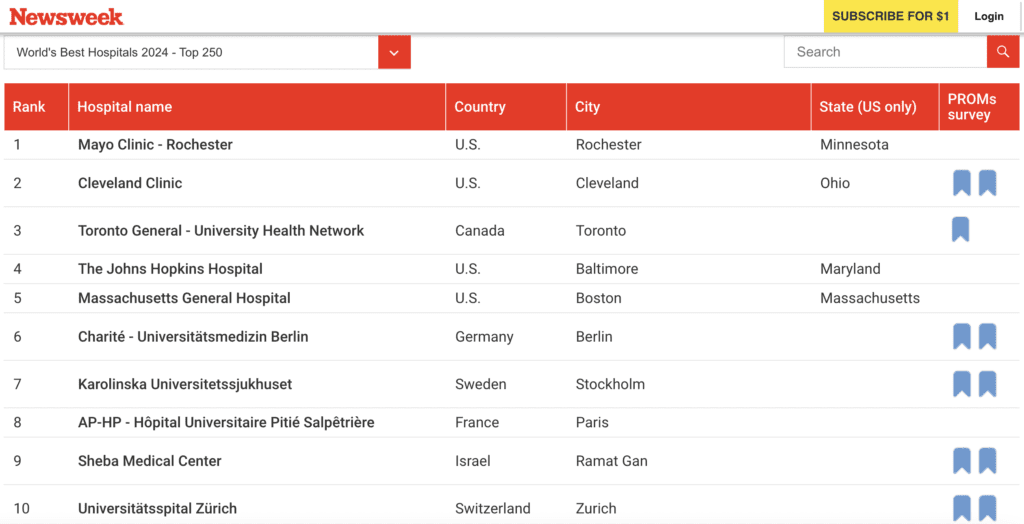This screenshot has height=524, width=1024.
Task: Click rank 10 cell
Action: [x=22, y=508]
